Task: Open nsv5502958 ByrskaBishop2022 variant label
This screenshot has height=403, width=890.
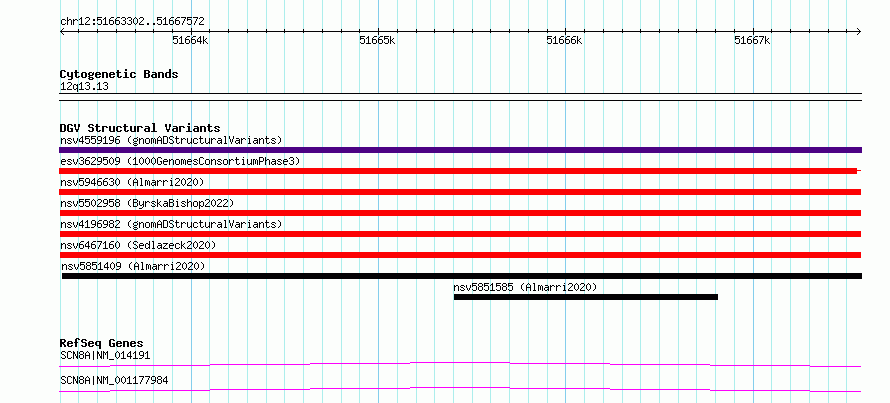Action: (x=147, y=203)
